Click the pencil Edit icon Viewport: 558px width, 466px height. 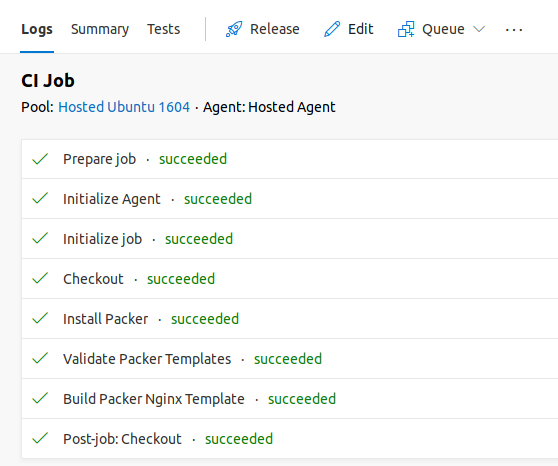[x=332, y=29]
